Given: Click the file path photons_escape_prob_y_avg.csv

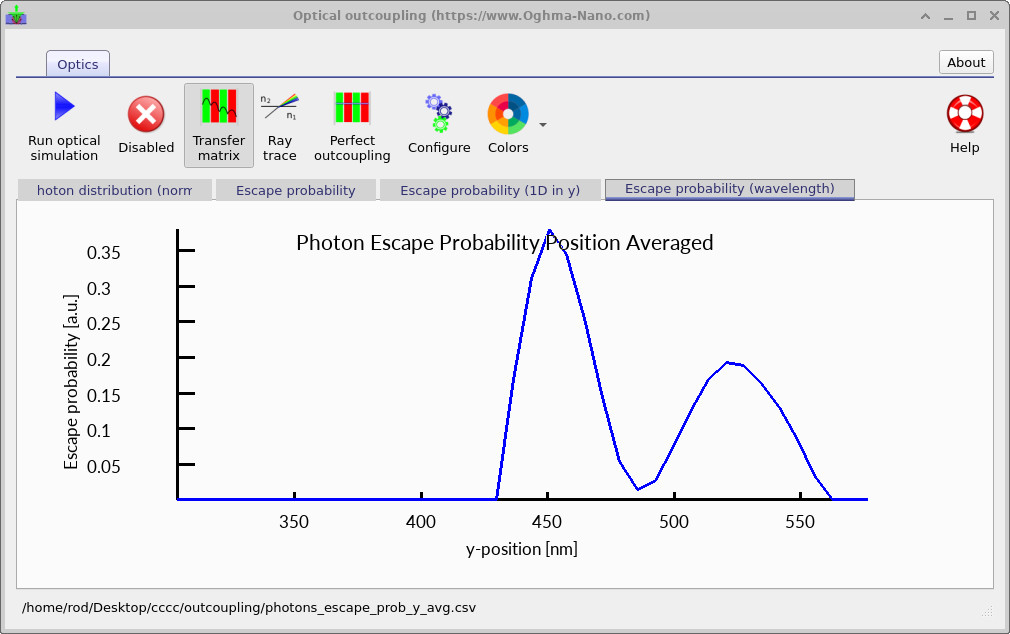Looking at the screenshot, I should click(x=249, y=608).
